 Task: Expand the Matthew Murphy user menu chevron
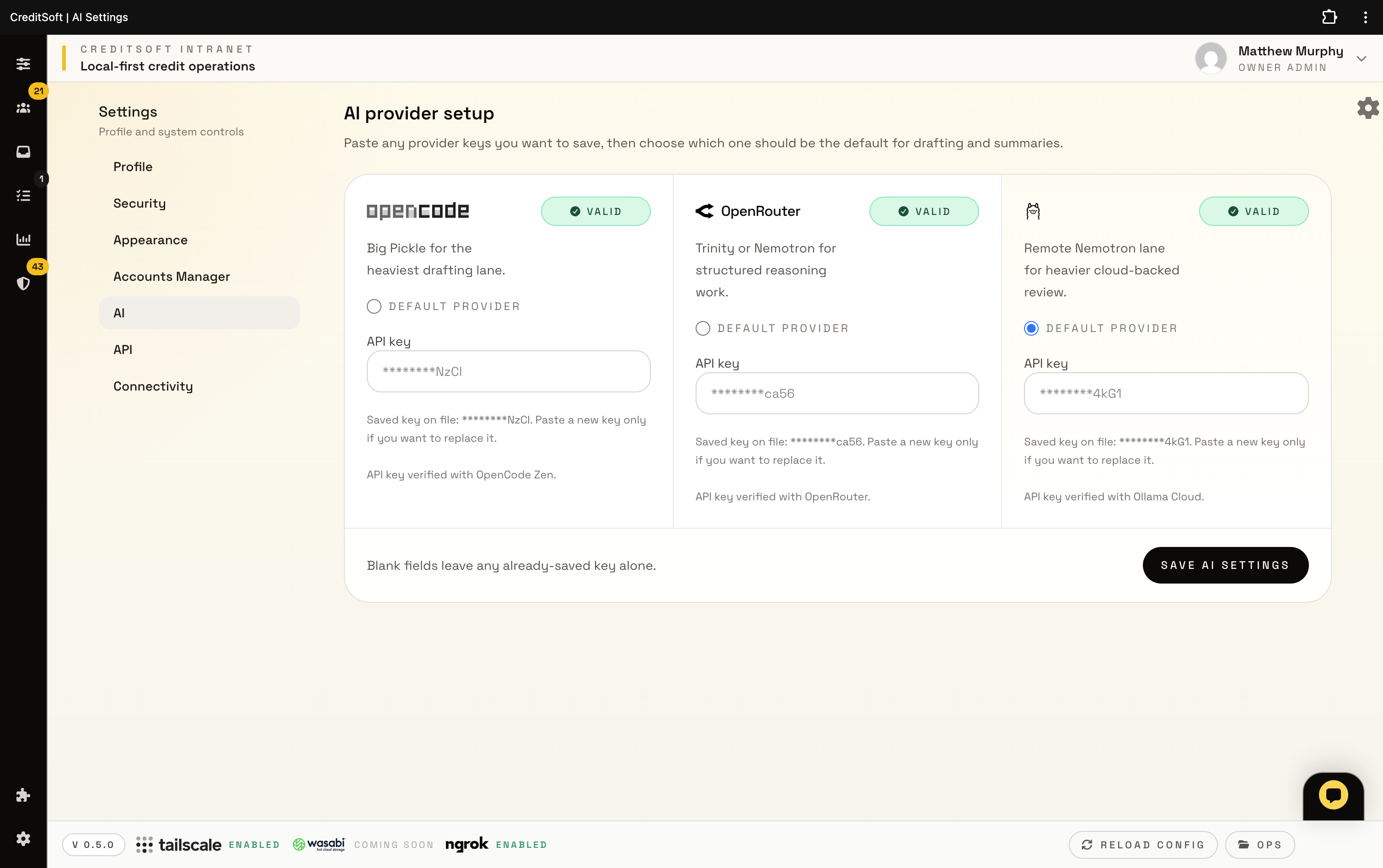1361,59
